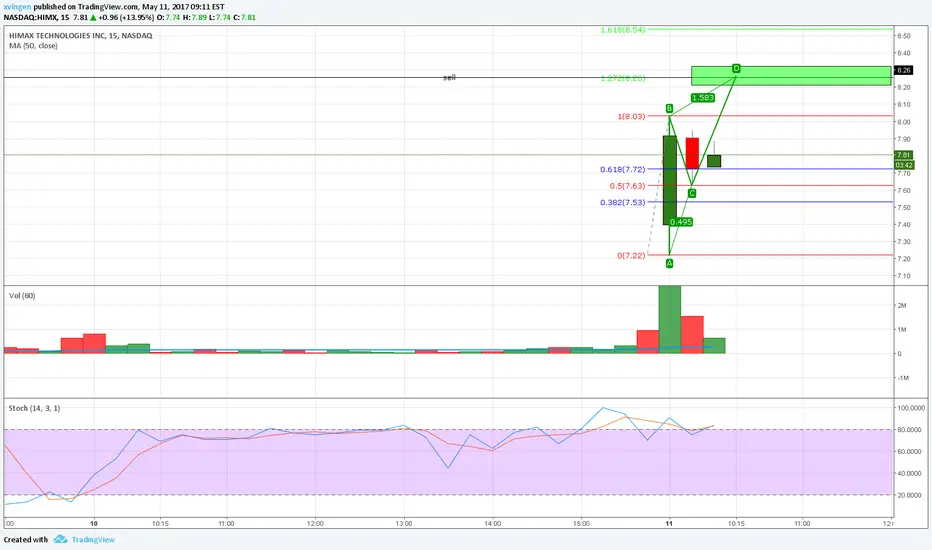932x550 pixels.
Task: Select the 0(7.22) Fibonacci level label
Action: tap(631, 256)
